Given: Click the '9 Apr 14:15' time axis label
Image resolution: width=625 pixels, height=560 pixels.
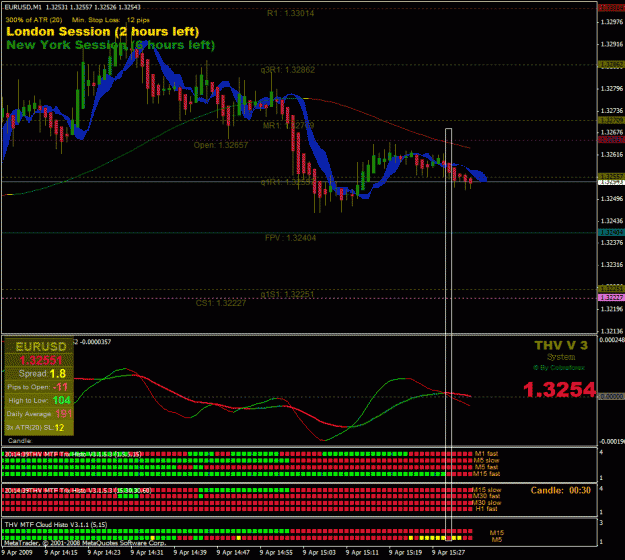Looking at the screenshot, I should (61, 553).
